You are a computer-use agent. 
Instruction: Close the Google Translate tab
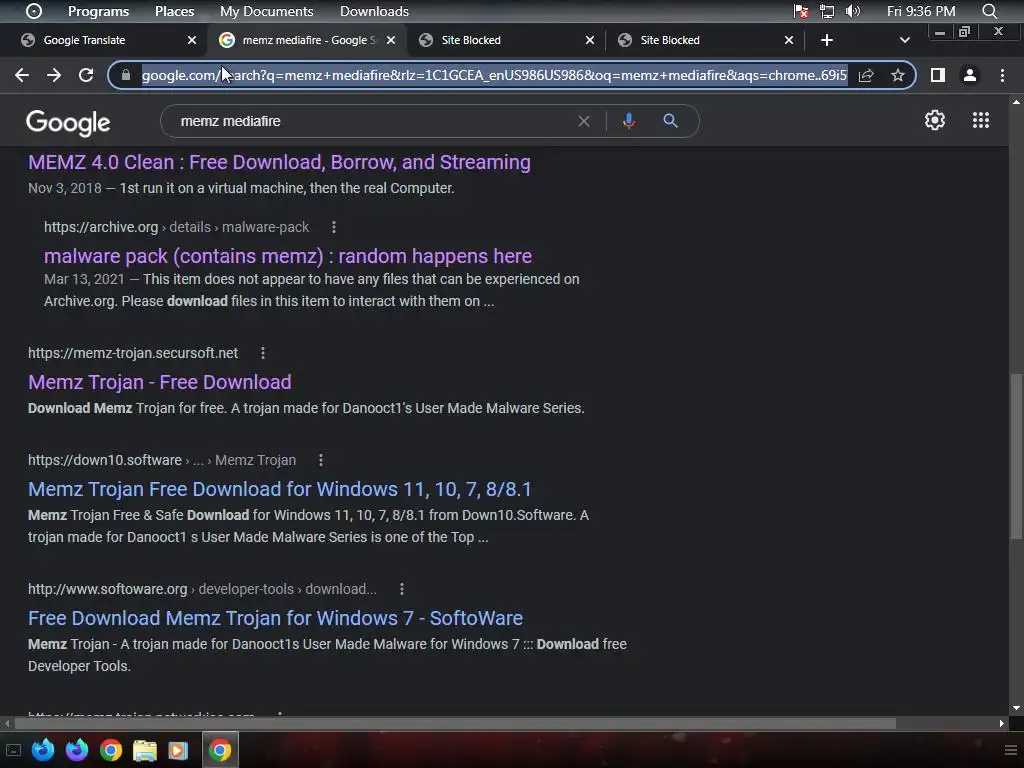[x=191, y=40]
